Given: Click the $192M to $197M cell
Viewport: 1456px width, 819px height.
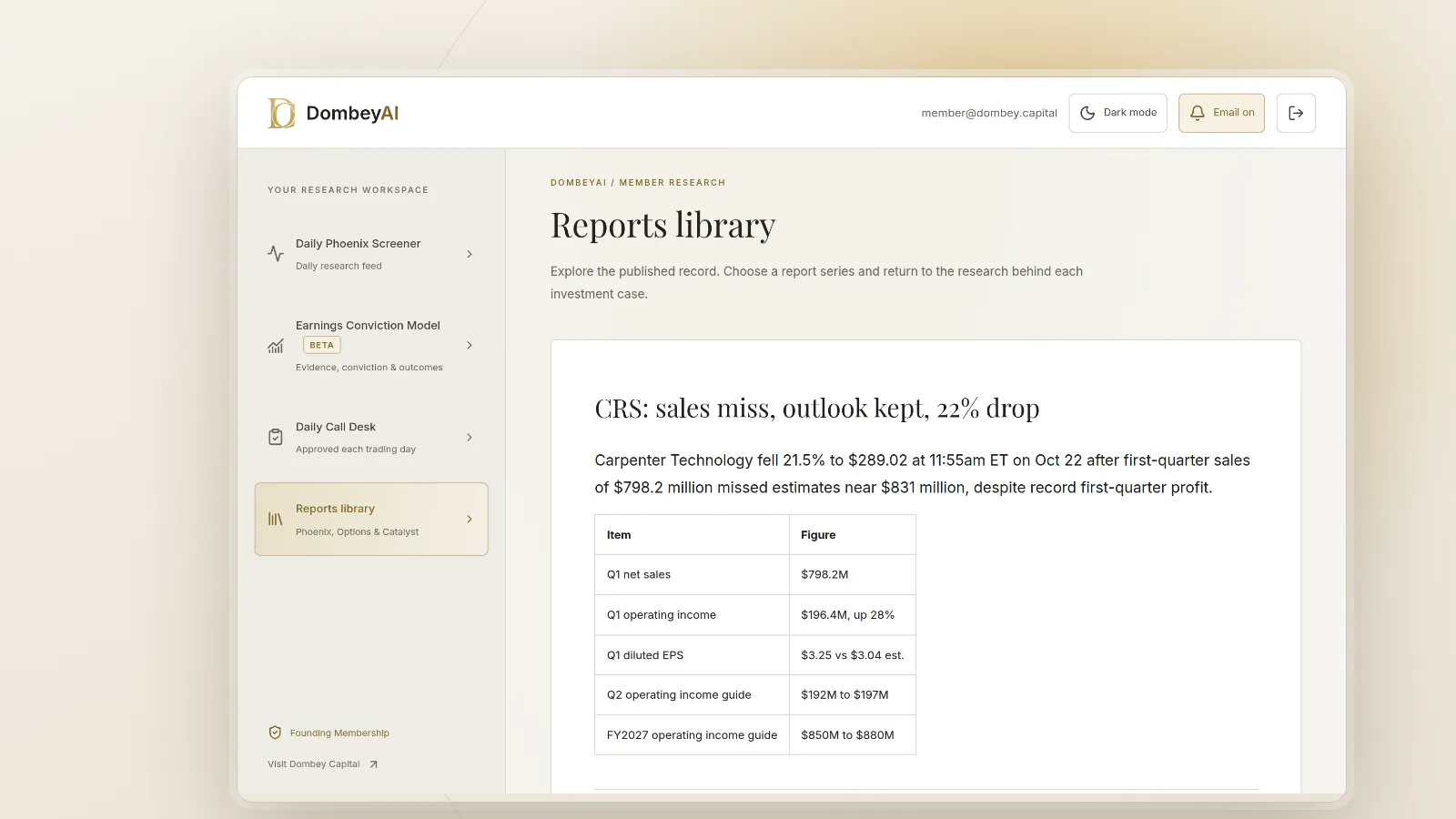Looking at the screenshot, I should tap(853, 695).
